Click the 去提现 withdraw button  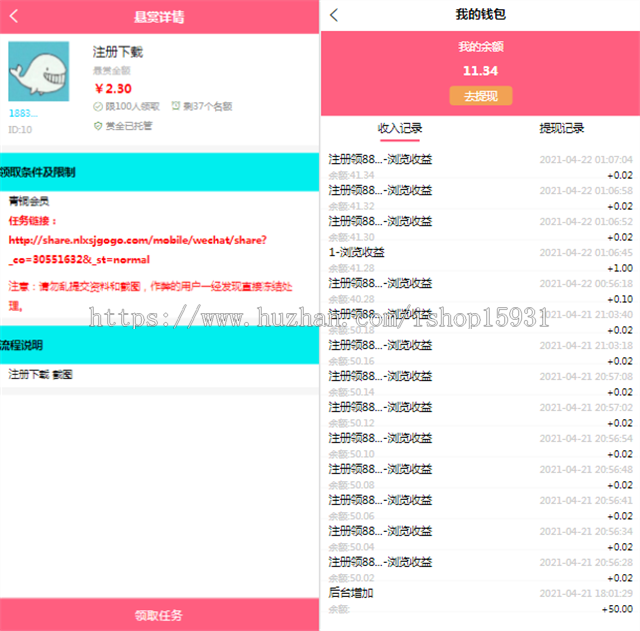(x=481, y=96)
